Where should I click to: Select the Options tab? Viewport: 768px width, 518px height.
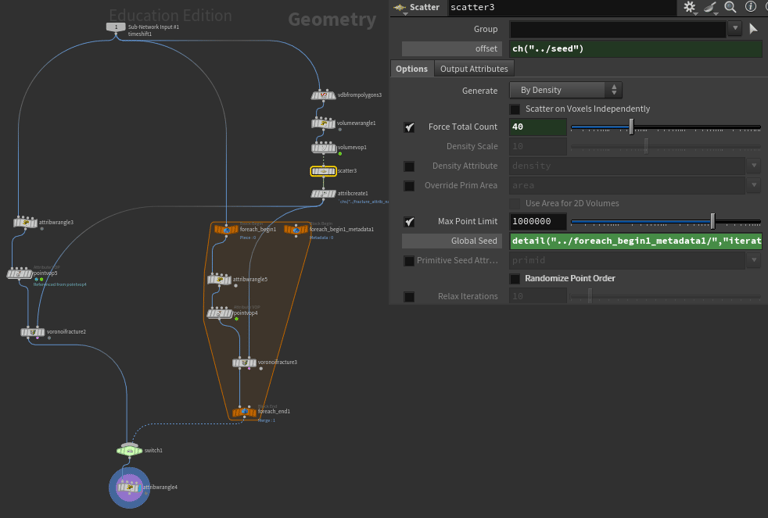(411, 69)
